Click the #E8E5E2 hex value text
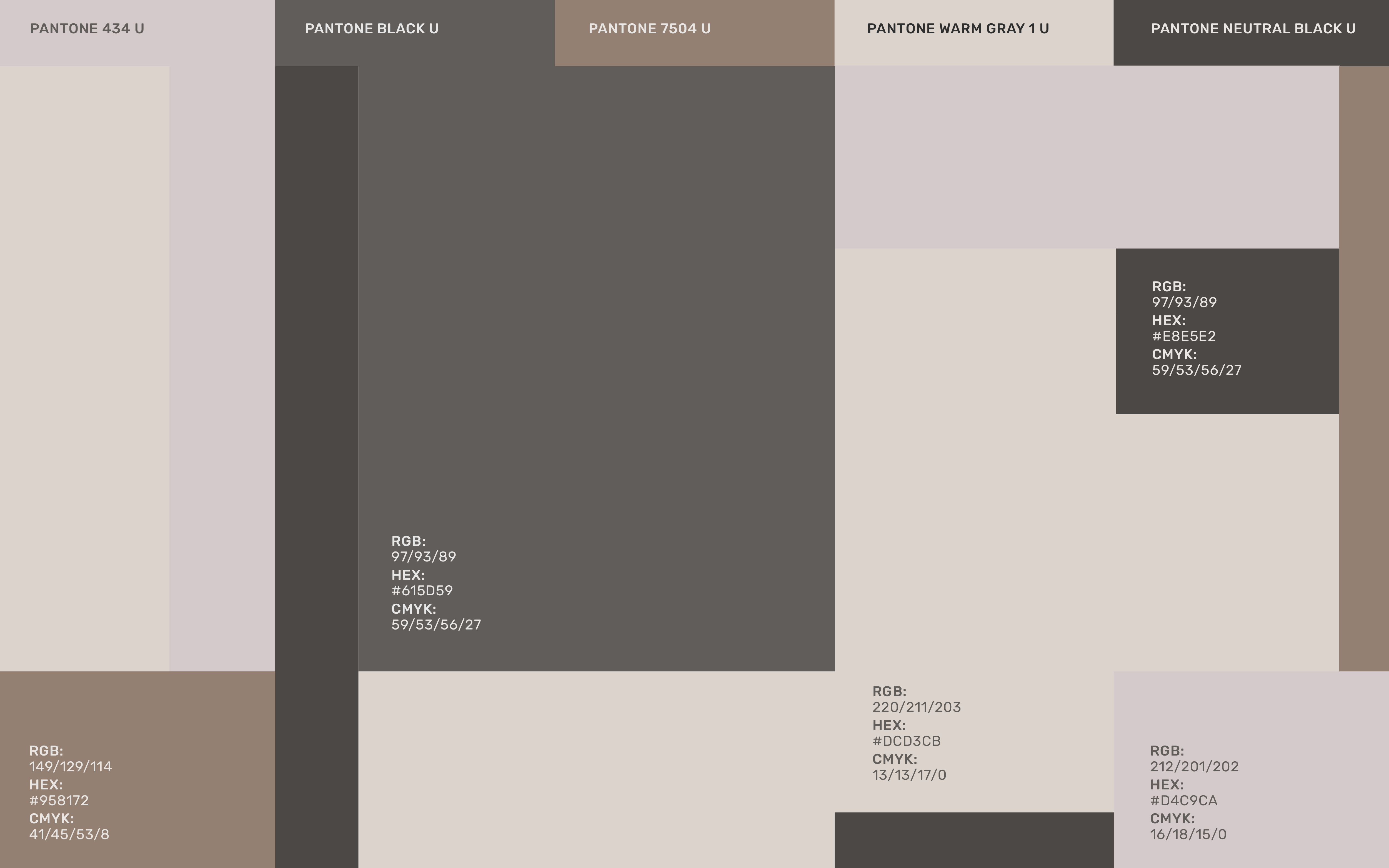 1184,337
